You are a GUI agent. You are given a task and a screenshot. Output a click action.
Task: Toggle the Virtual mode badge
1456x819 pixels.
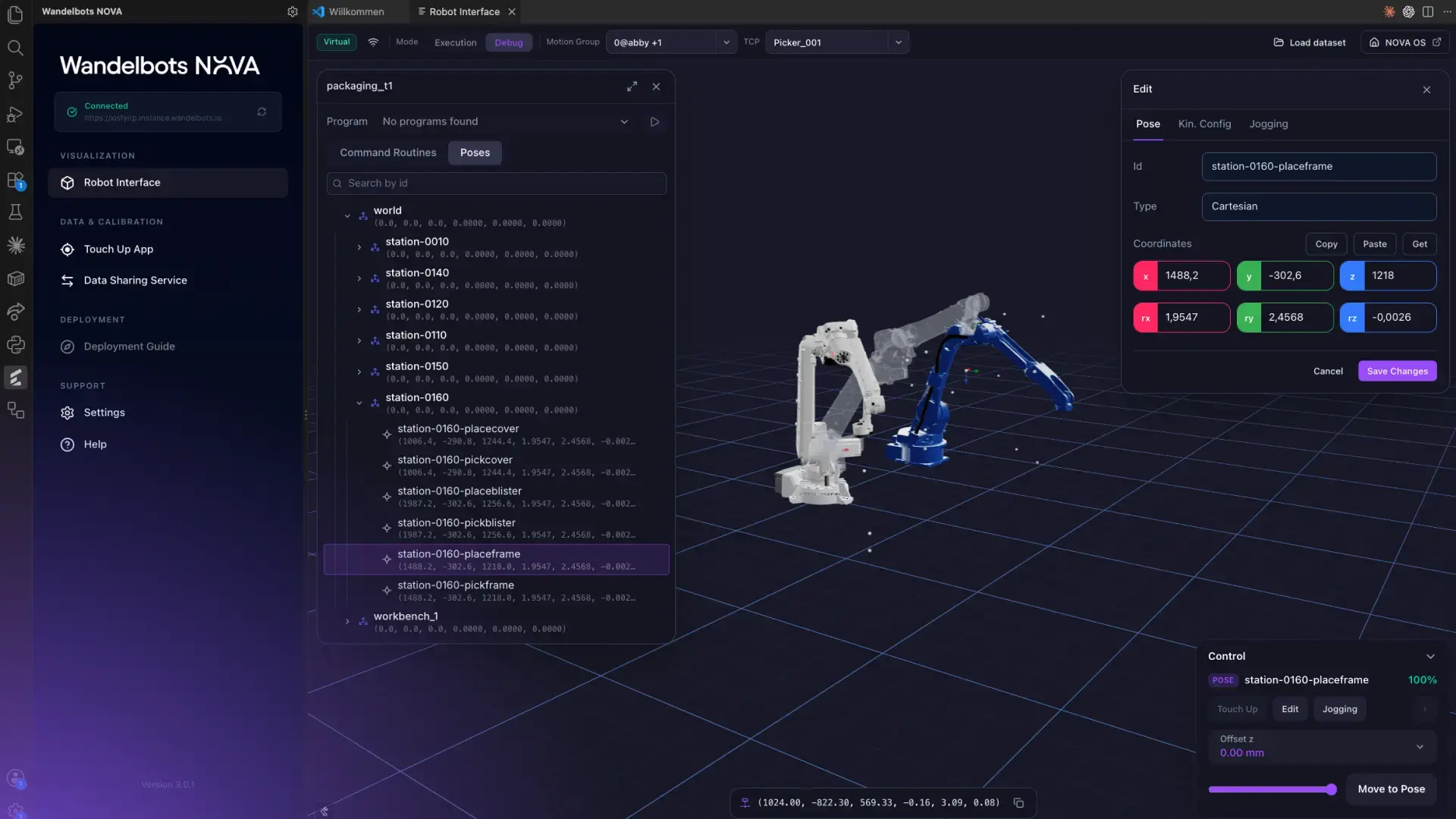coord(337,42)
